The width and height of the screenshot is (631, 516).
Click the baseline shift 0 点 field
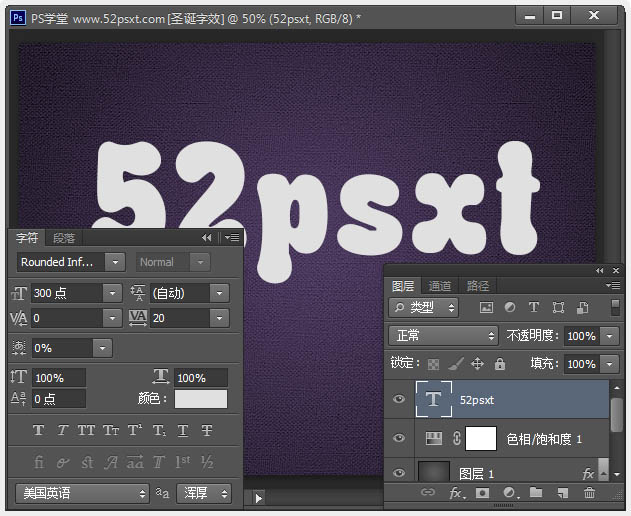click(58, 399)
